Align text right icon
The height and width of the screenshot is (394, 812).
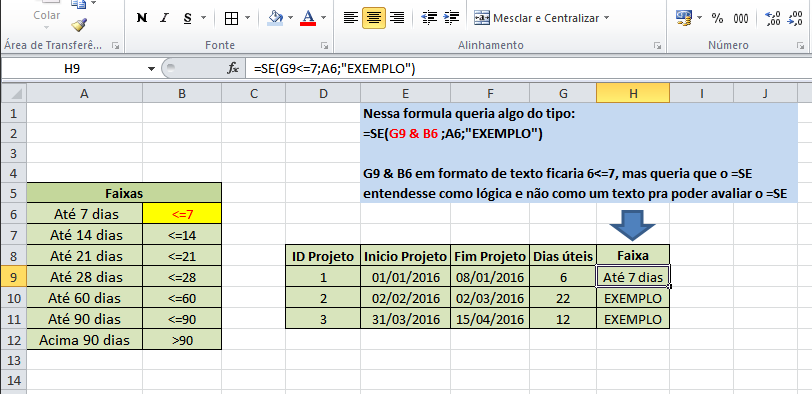(x=397, y=18)
